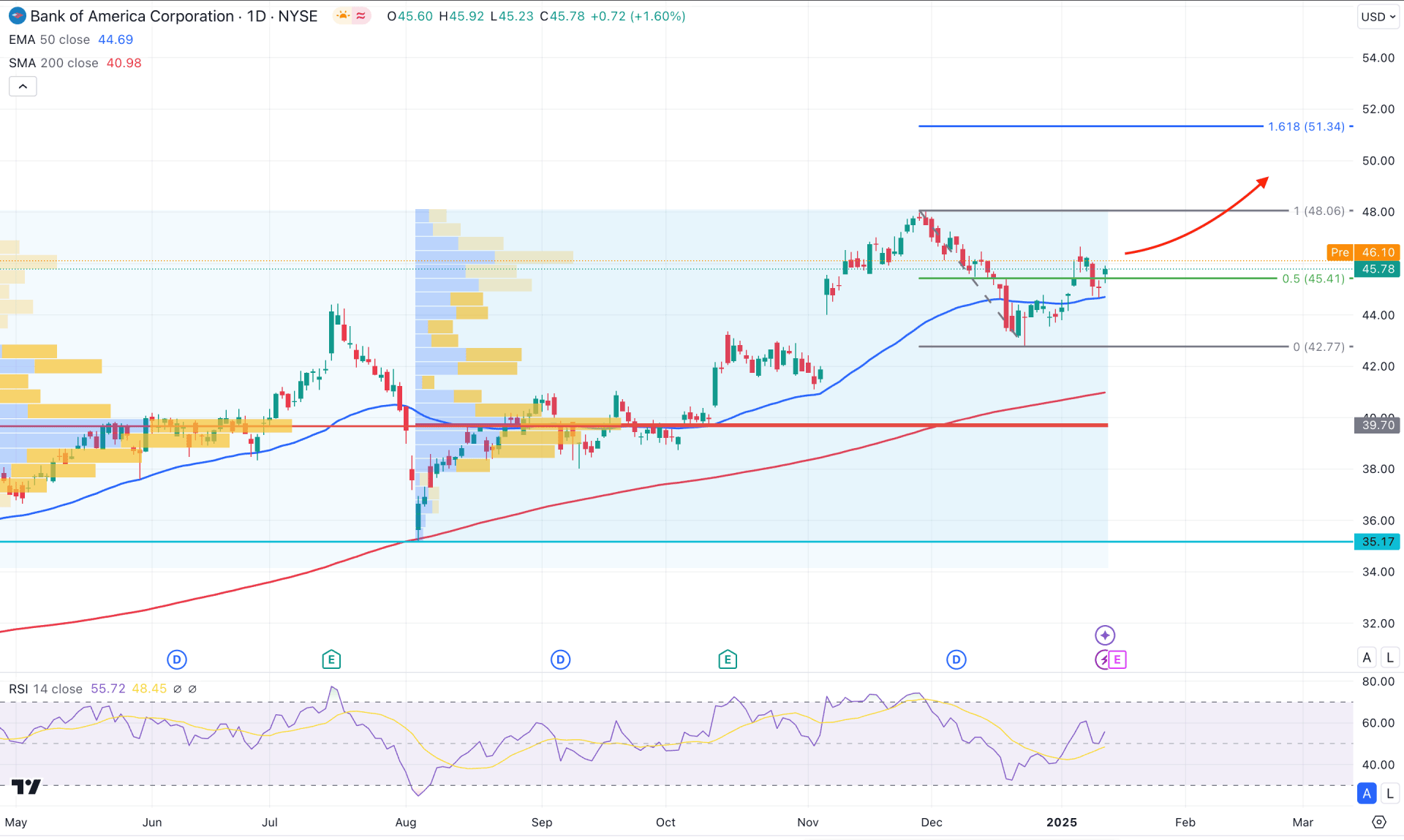Toggle auto scale A on price chart
This screenshot has height=840, width=1404.
[x=1367, y=657]
